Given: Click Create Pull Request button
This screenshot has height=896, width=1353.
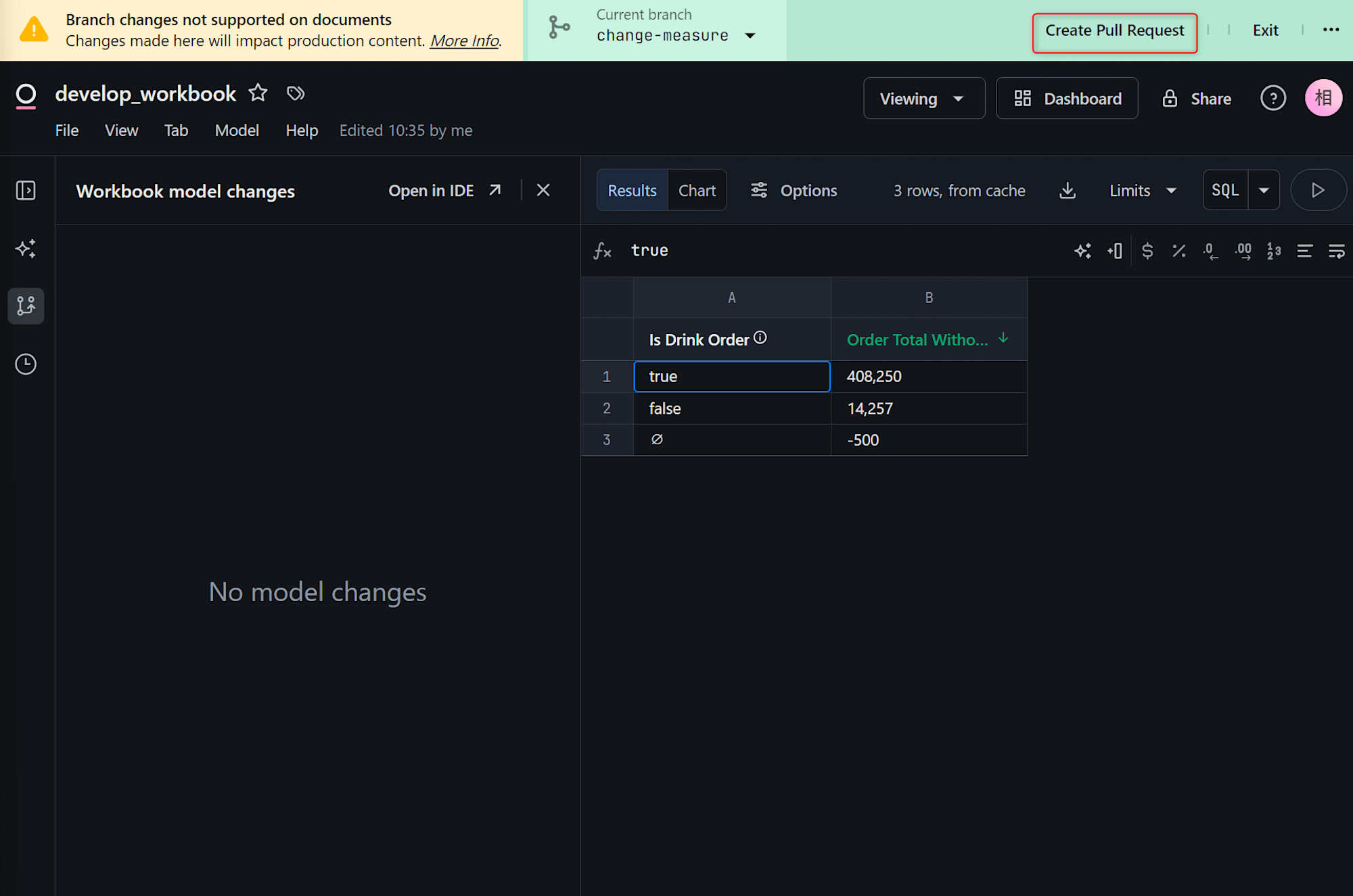Looking at the screenshot, I should pos(1114,30).
